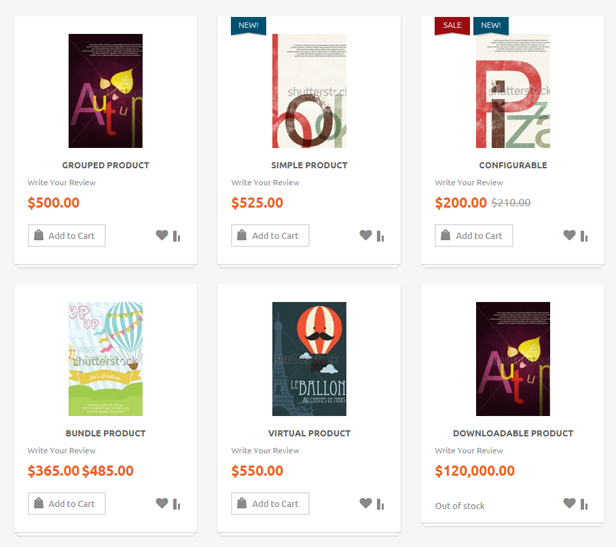The width and height of the screenshot is (616, 547).
Task: Add Downloadable Product to wishlist heart
Action: pyautogui.click(x=569, y=503)
